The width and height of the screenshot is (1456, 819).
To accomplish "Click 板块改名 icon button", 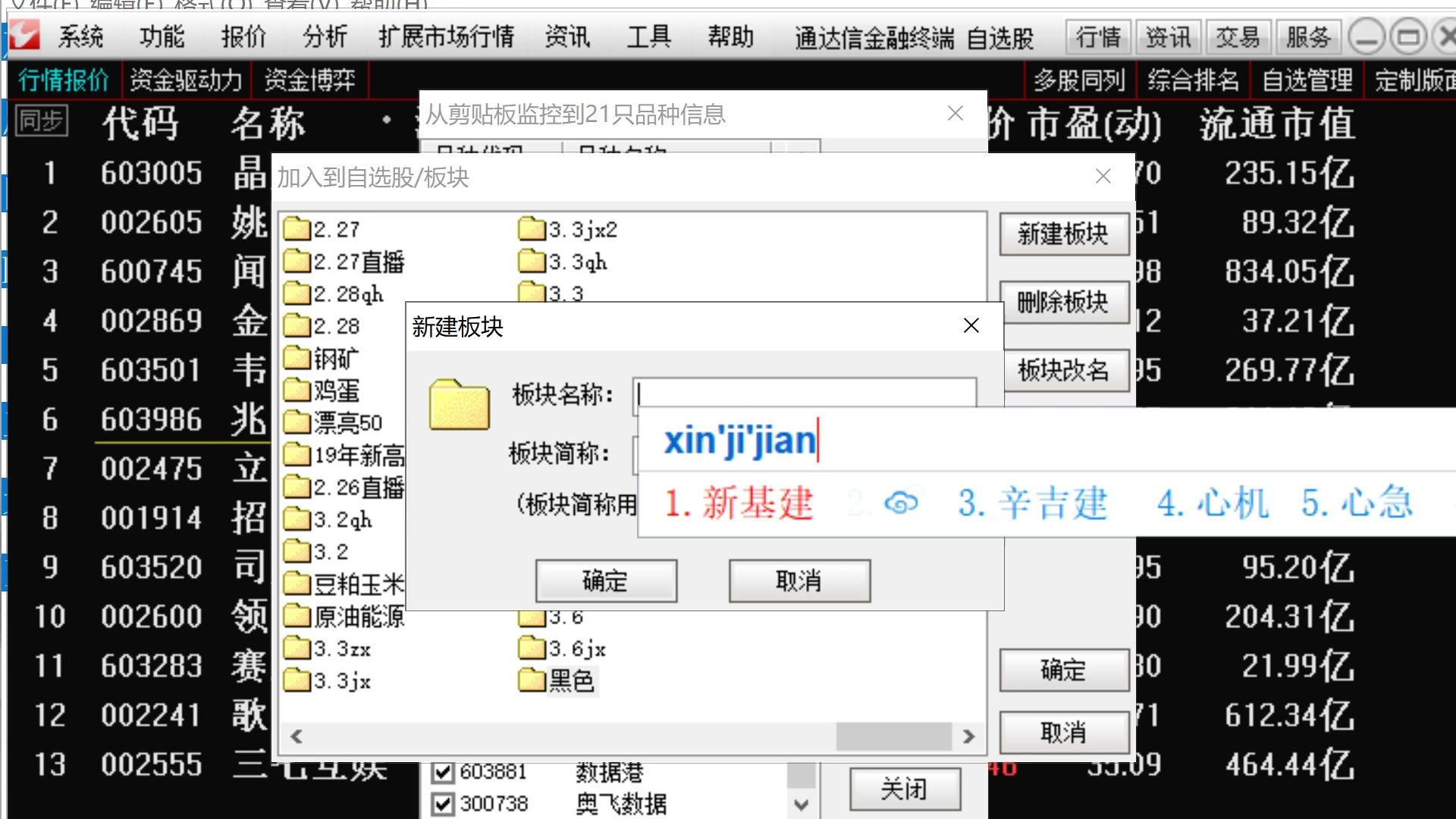I will [x=1064, y=371].
